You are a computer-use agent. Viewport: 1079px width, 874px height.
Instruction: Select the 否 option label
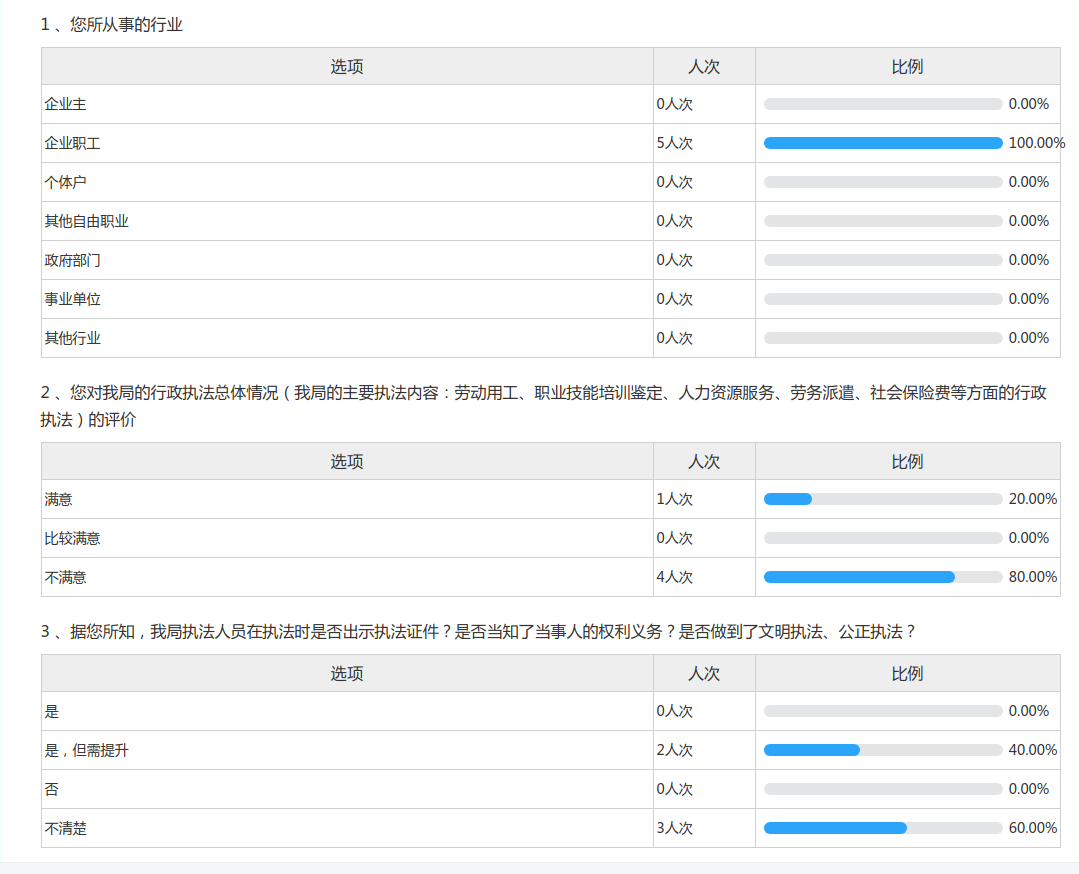click(x=51, y=789)
